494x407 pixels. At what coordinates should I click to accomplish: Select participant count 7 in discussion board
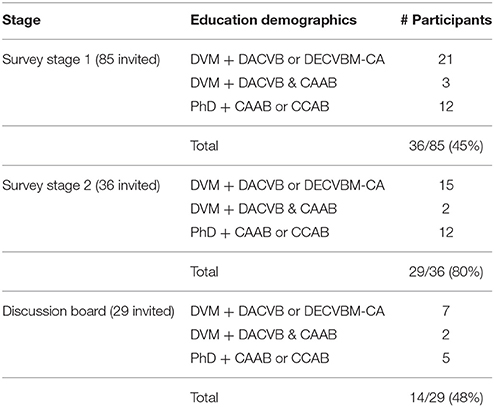click(x=446, y=311)
